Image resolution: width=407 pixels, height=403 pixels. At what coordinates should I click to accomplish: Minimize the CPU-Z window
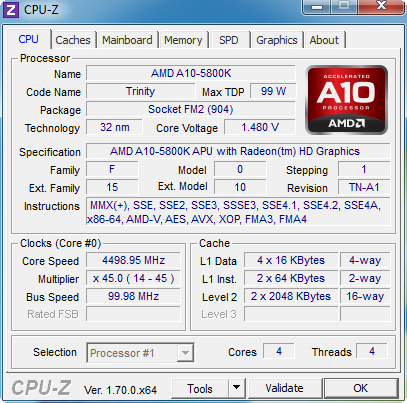(317, 6)
